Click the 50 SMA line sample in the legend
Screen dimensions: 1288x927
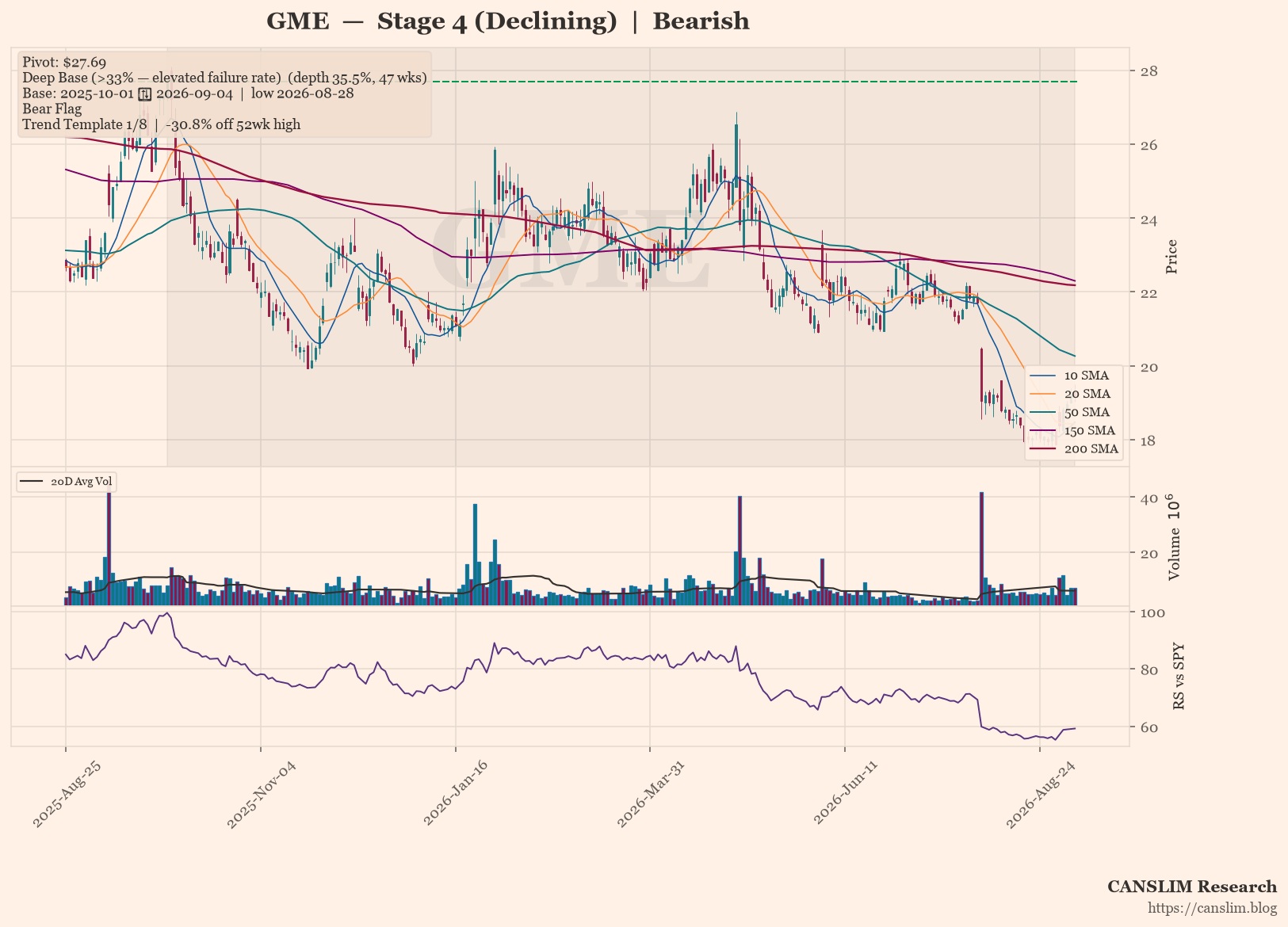click(1042, 412)
